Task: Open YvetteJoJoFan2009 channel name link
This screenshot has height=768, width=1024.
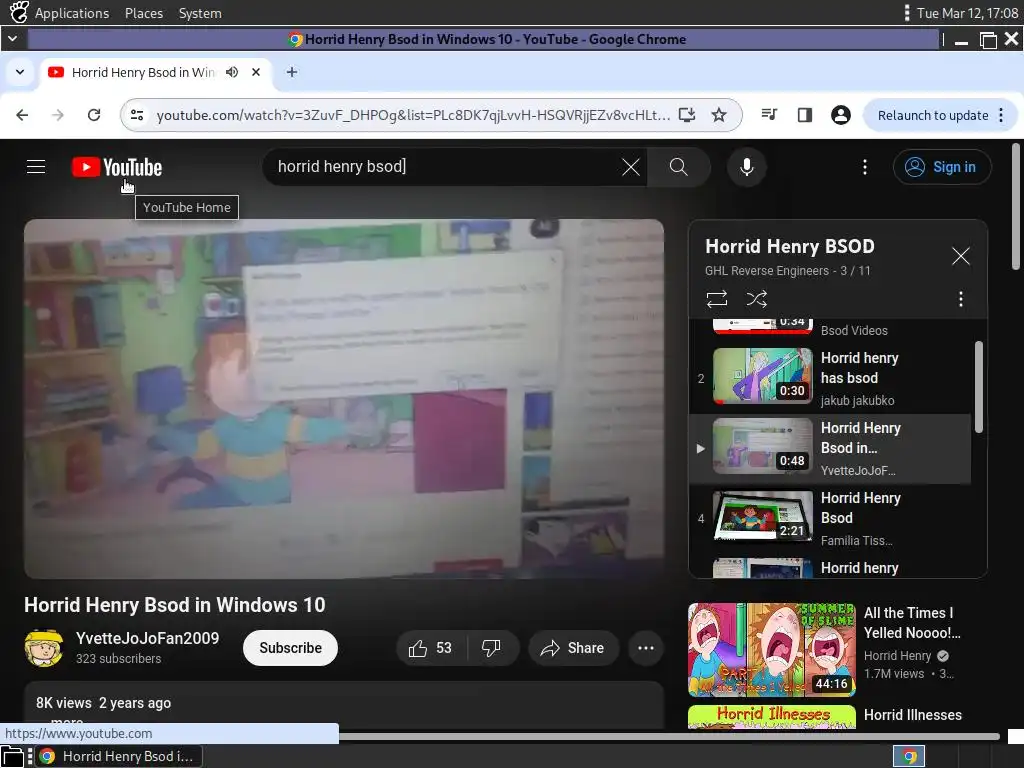Action: (148, 638)
